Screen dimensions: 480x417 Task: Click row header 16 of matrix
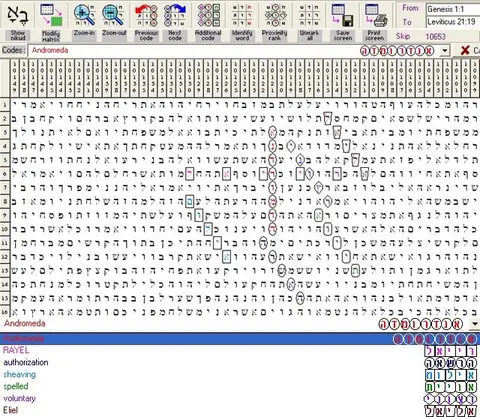point(5,312)
